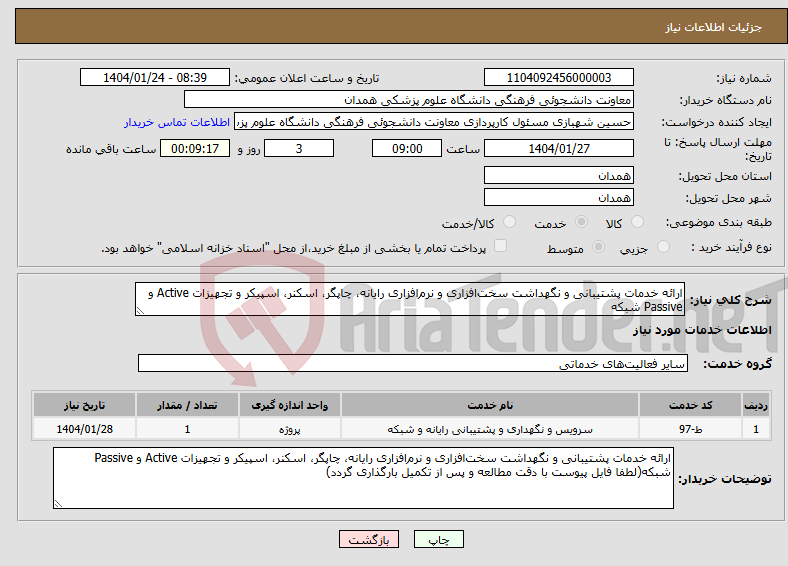
Task: Open the اطلاعات تماس خریدار link
Action: tap(177, 122)
